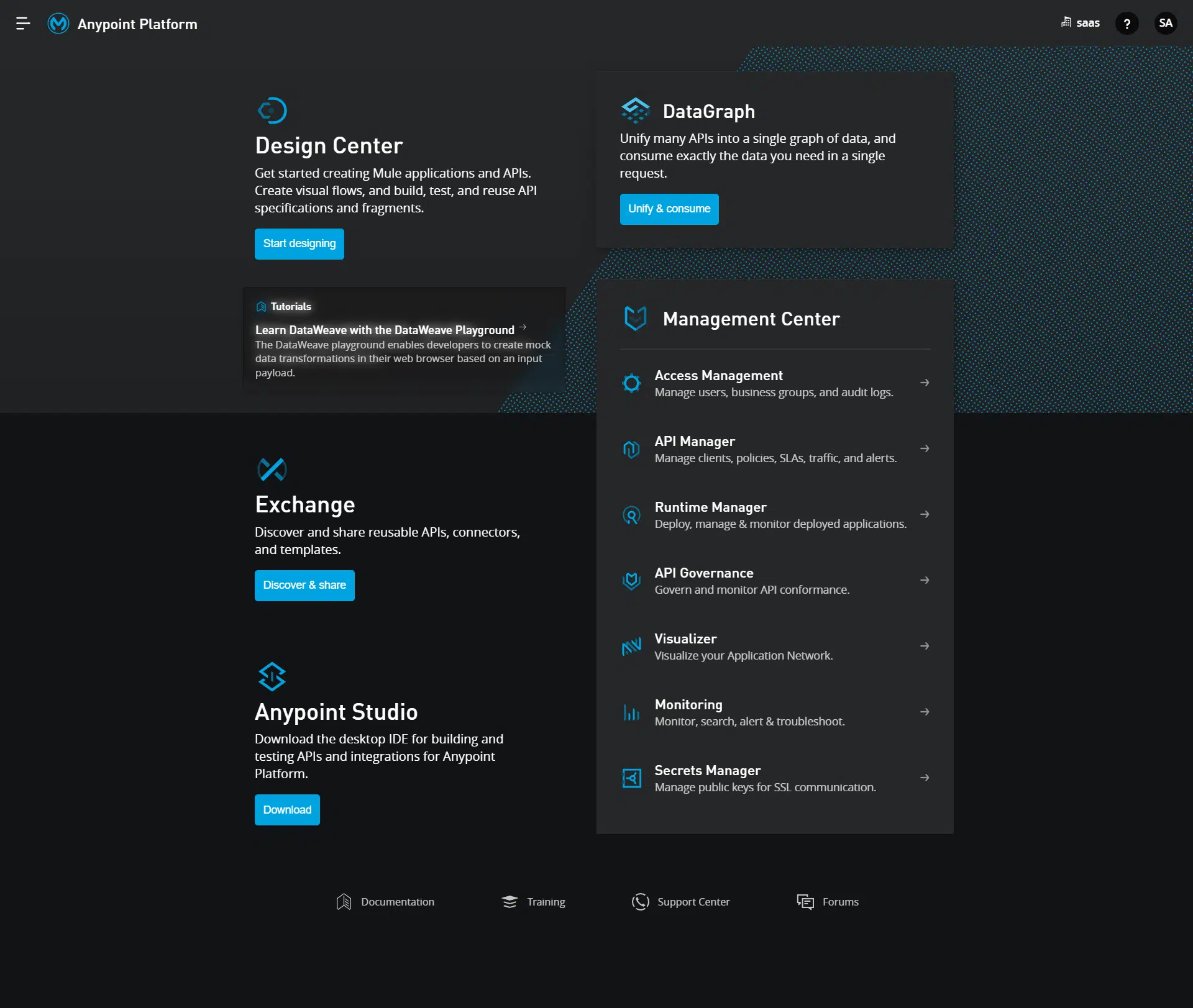Click text 'Manage clients, policies, SLAs, traffic, and alerts.'
This screenshot has height=1008, width=1193.
[x=775, y=458]
